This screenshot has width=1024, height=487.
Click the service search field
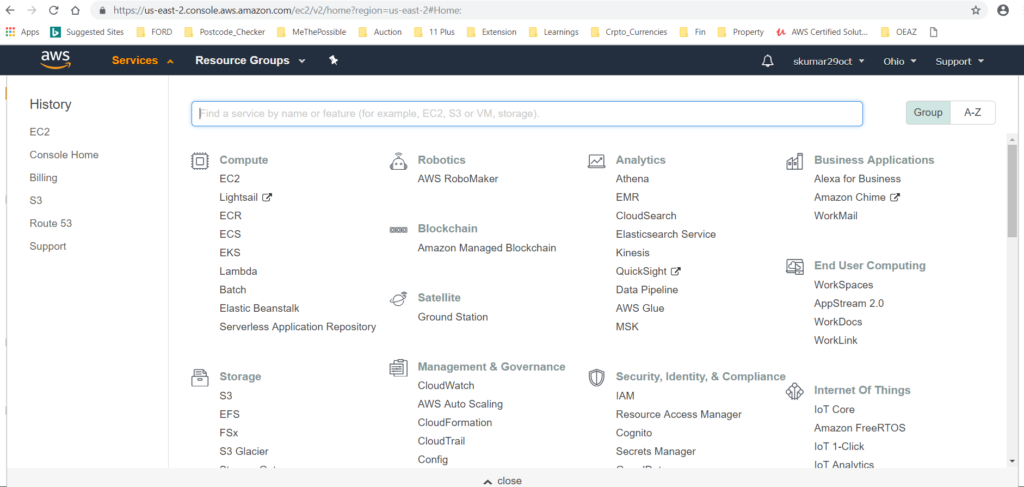click(526, 114)
